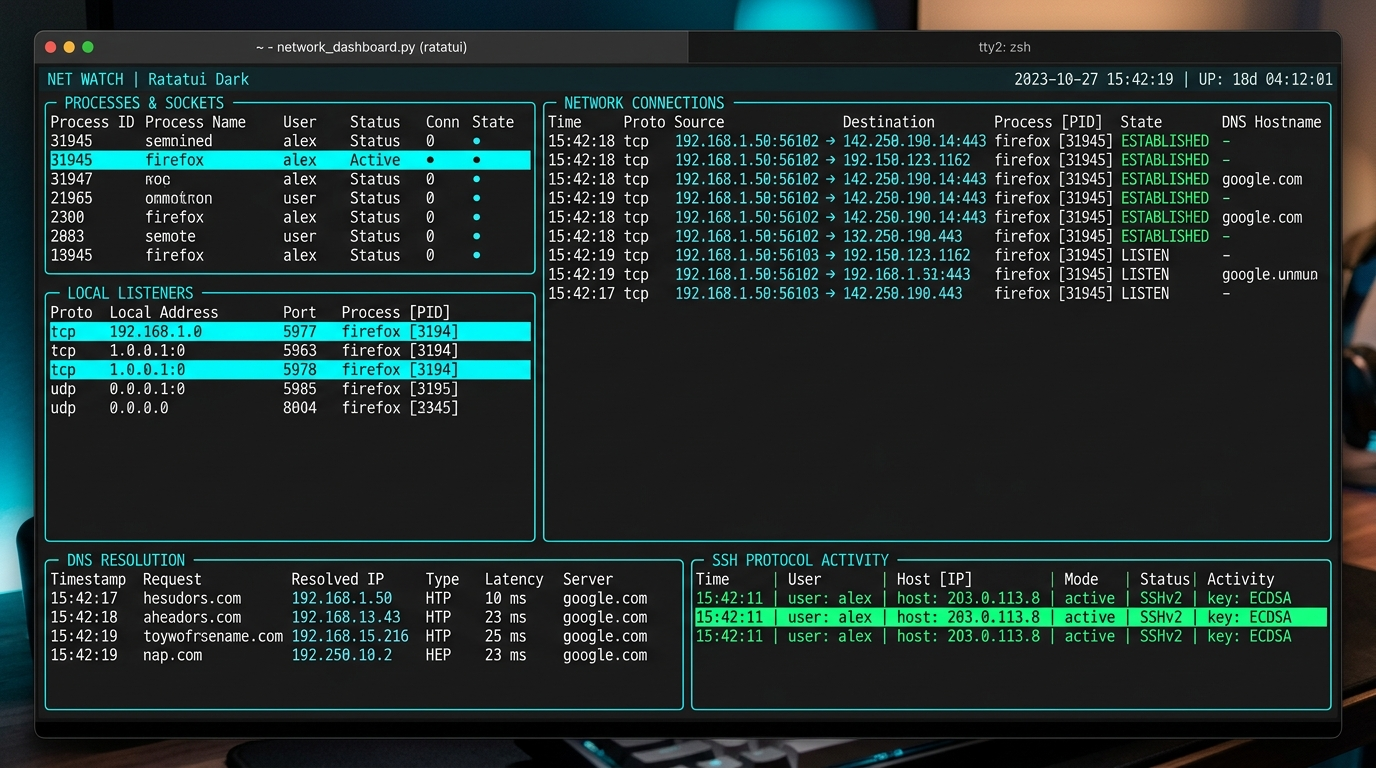Image resolution: width=1376 pixels, height=768 pixels.
Task: Click the Host [IP] column header
Action: pos(934,579)
